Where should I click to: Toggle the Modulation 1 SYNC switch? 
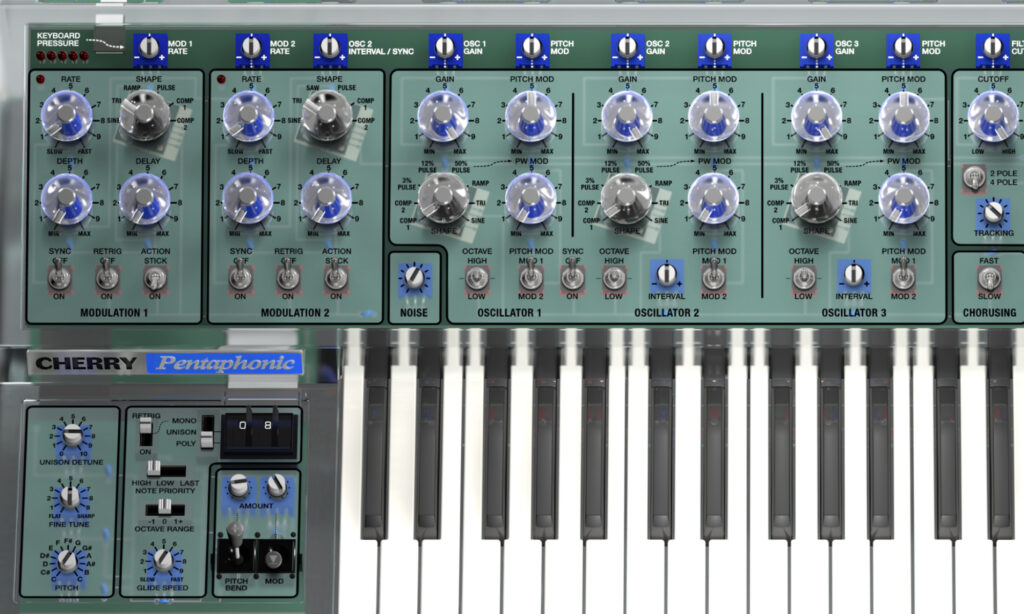(59, 276)
